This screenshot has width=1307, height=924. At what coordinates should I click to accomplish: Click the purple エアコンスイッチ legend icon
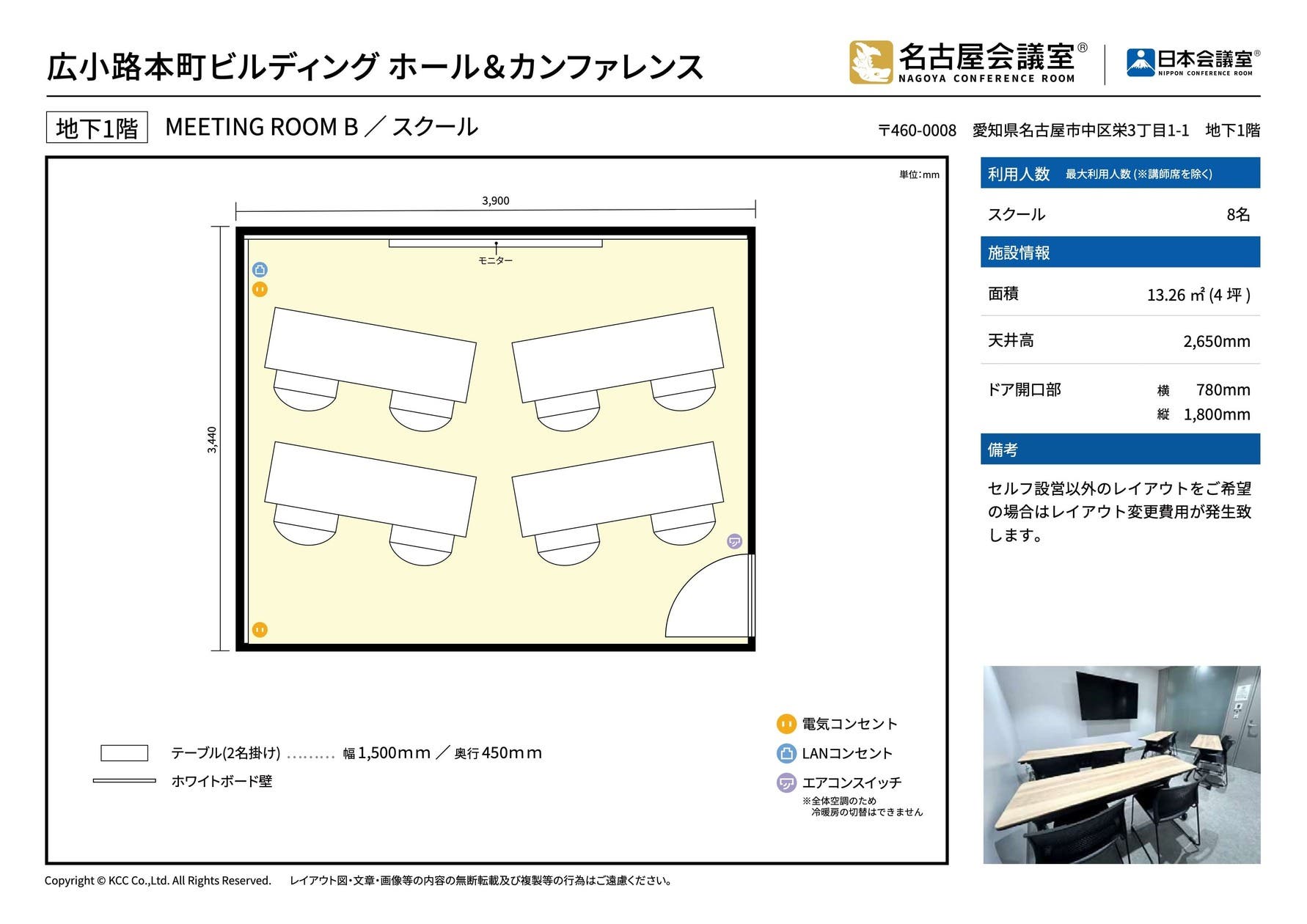[x=787, y=783]
